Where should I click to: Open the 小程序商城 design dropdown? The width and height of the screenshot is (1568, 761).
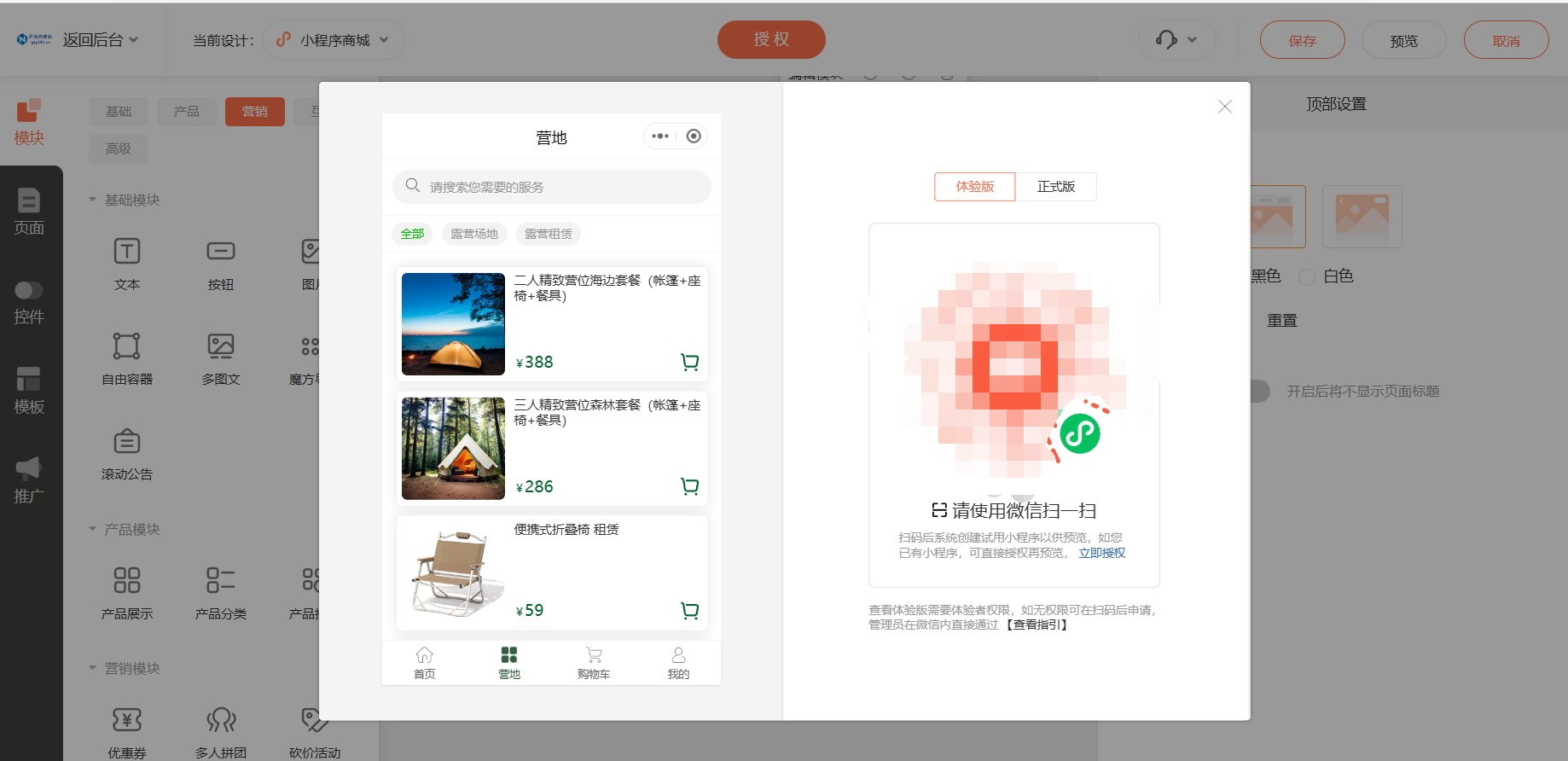coord(334,40)
